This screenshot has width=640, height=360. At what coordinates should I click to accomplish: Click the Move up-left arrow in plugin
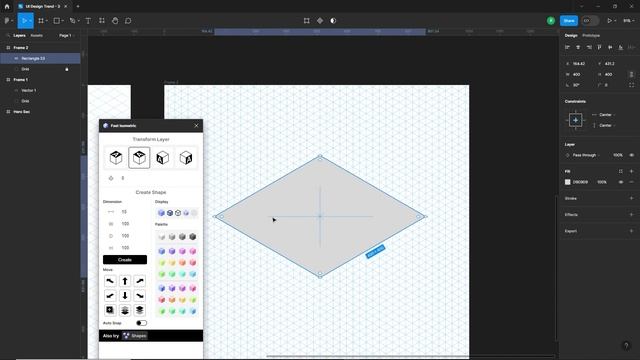110,281
